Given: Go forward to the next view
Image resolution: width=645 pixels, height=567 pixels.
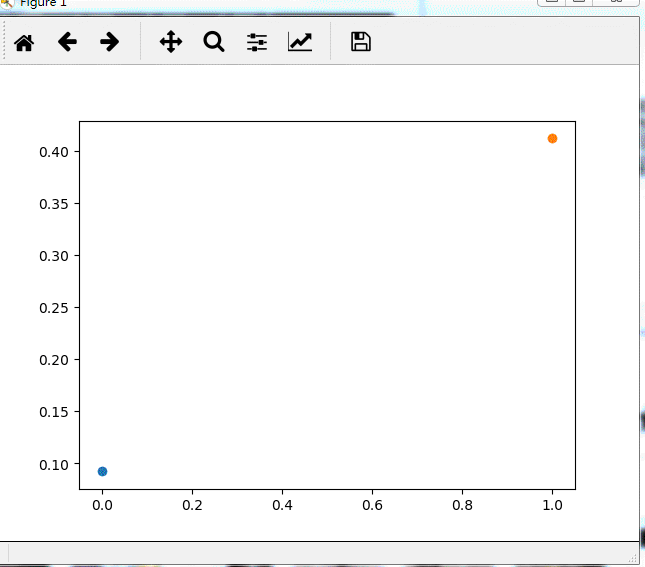Looking at the screenshot, I should (x=110, y=42).
